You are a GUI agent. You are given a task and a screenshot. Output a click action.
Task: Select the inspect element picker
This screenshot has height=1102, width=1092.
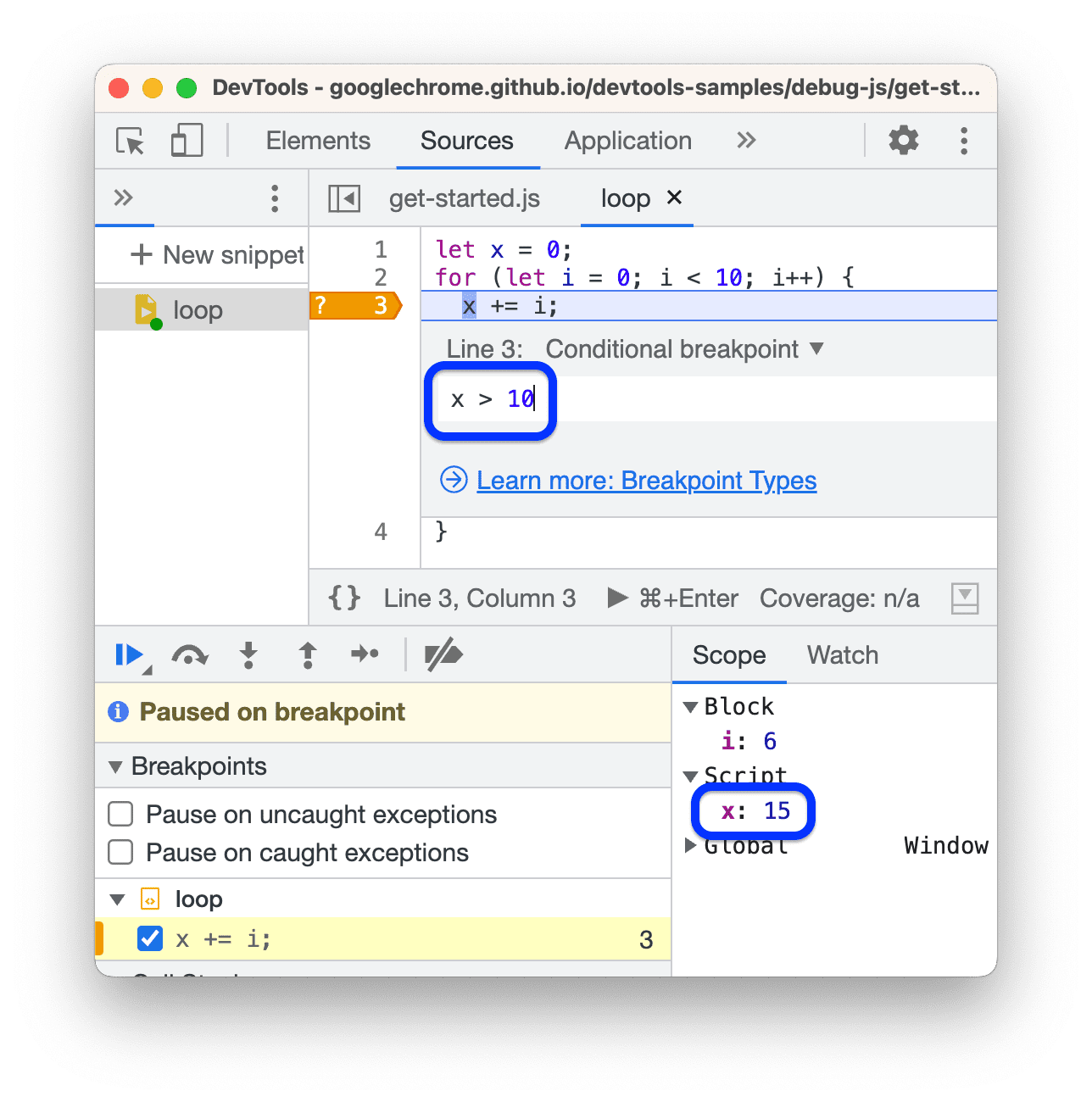[129, 141]
